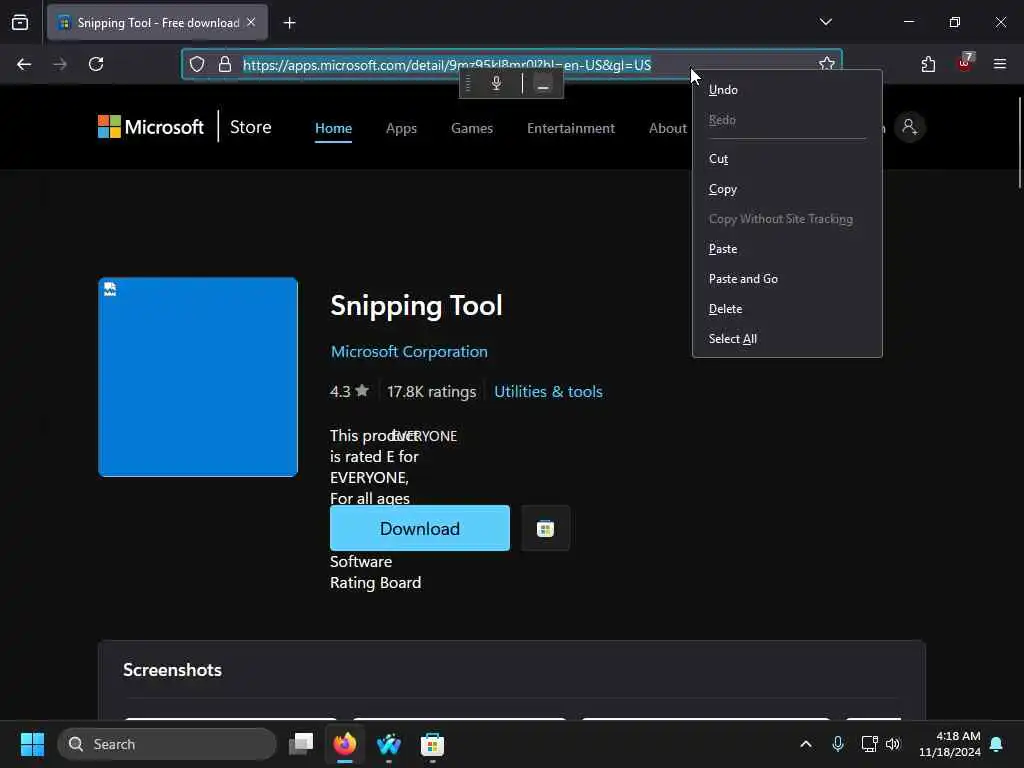The height and width of the screenshot is (768, 1024).
Task: Click the voice typing drag handle
Action: [468, 83]
